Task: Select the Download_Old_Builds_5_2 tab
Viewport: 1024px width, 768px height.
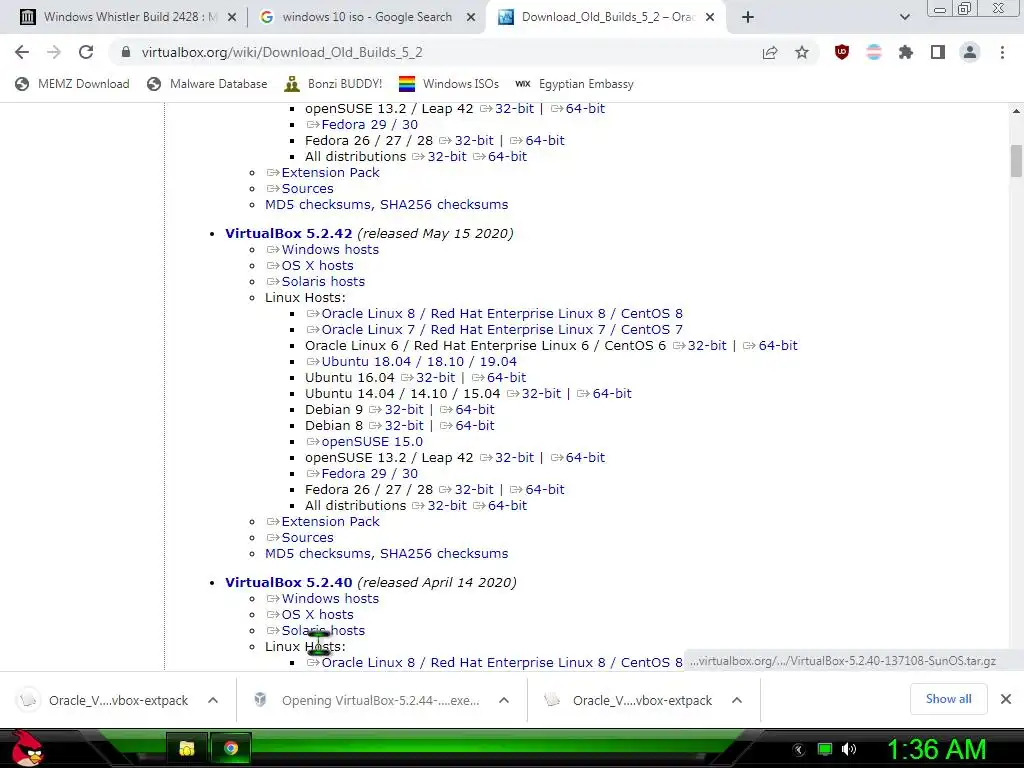Action: coord(607,17)
